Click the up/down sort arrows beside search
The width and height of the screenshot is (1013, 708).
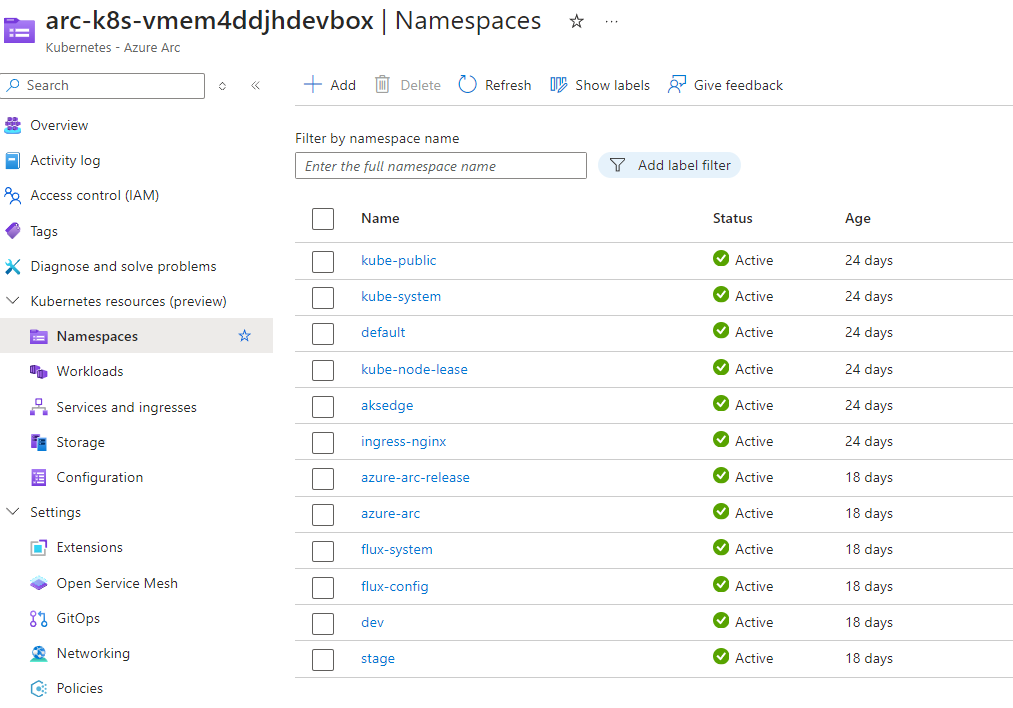click(x=222, y=86)
